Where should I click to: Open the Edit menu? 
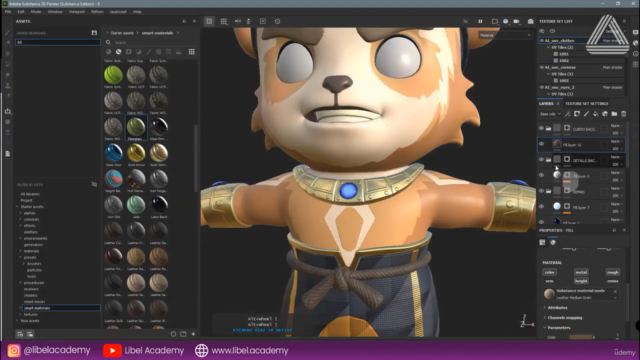(20, 12)
